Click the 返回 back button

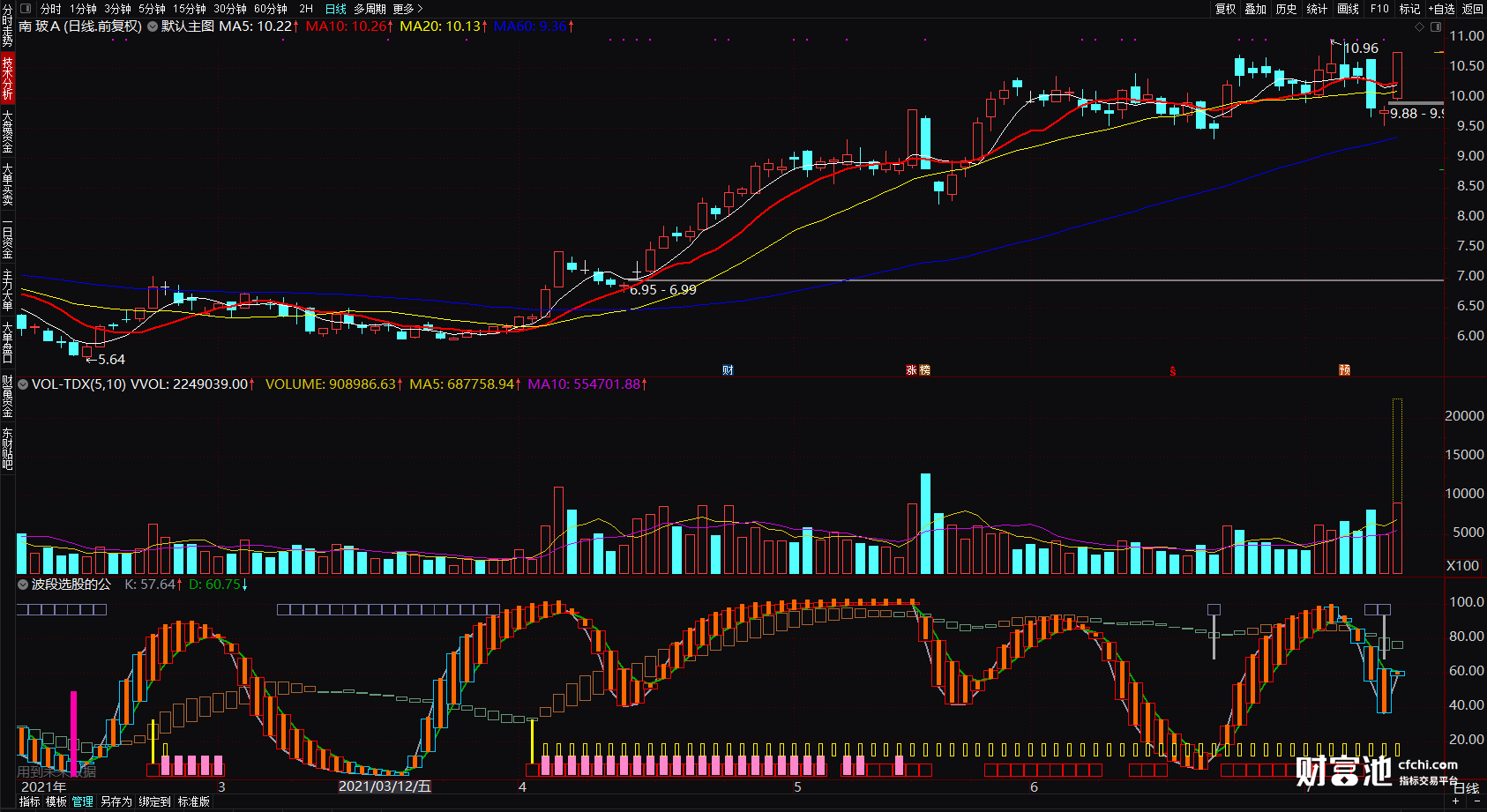pos(1473,9)
